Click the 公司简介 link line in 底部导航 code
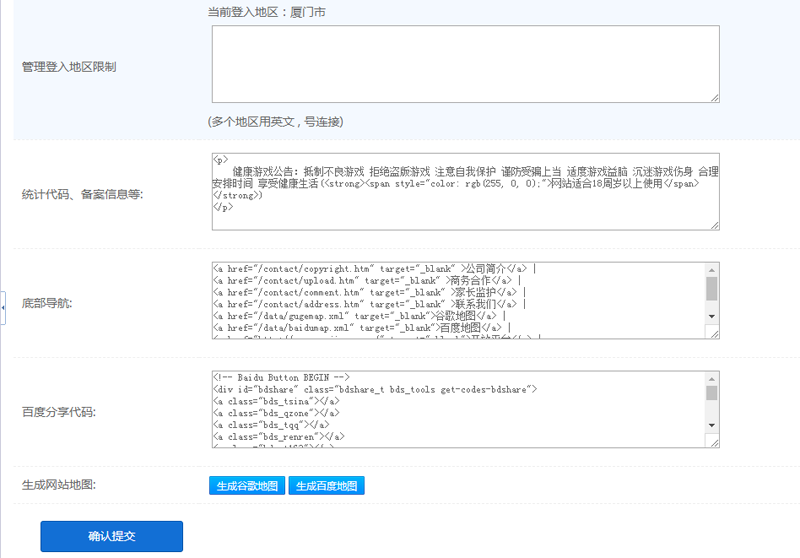Screen dimensions: 800x558 [x=375, y=269]
